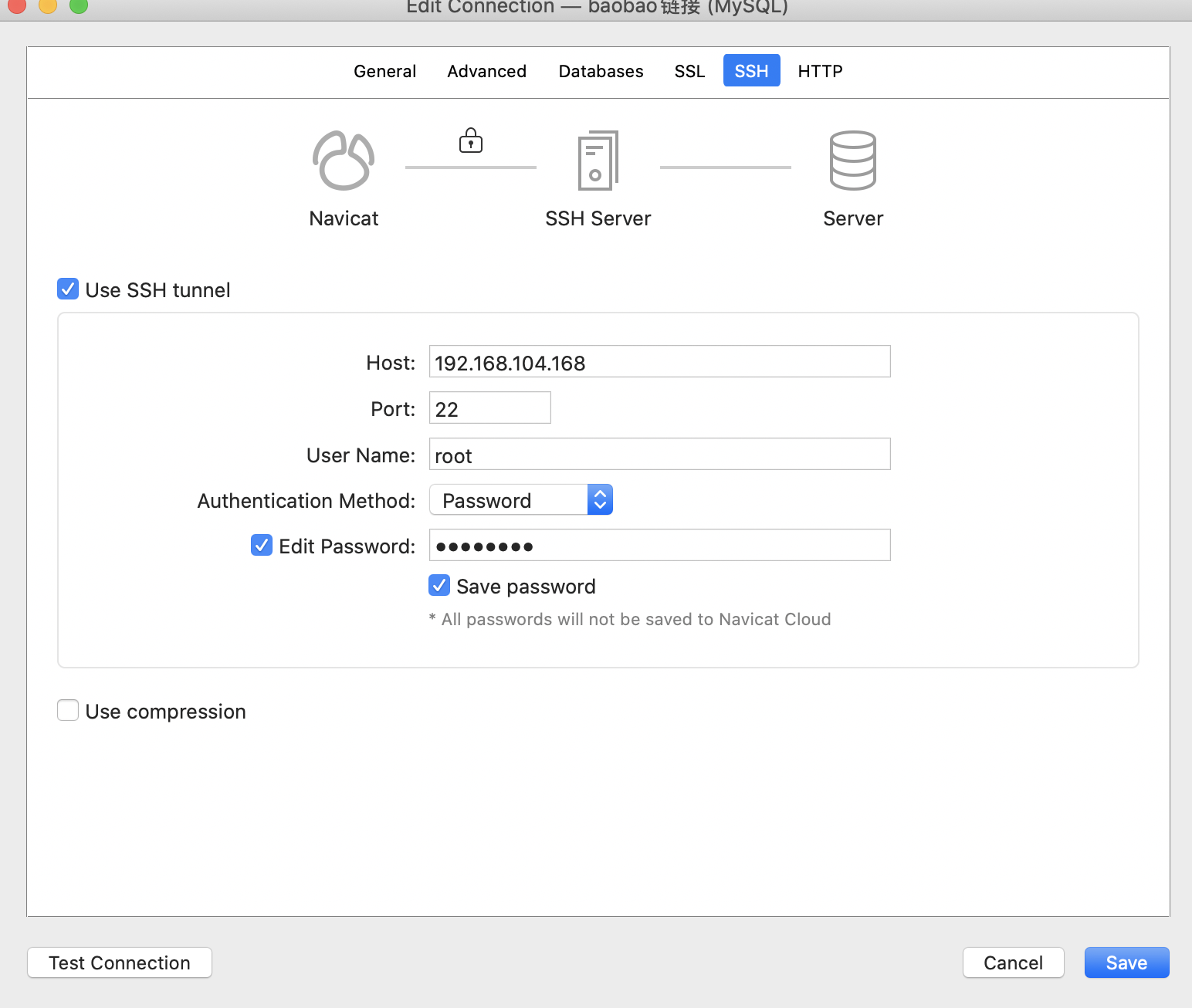Image resolution: width=1192 pixels, height=1008 pixels.
Task: Disable the Save password checkbox
Action: pyautogui.click(x=439, y=586)
